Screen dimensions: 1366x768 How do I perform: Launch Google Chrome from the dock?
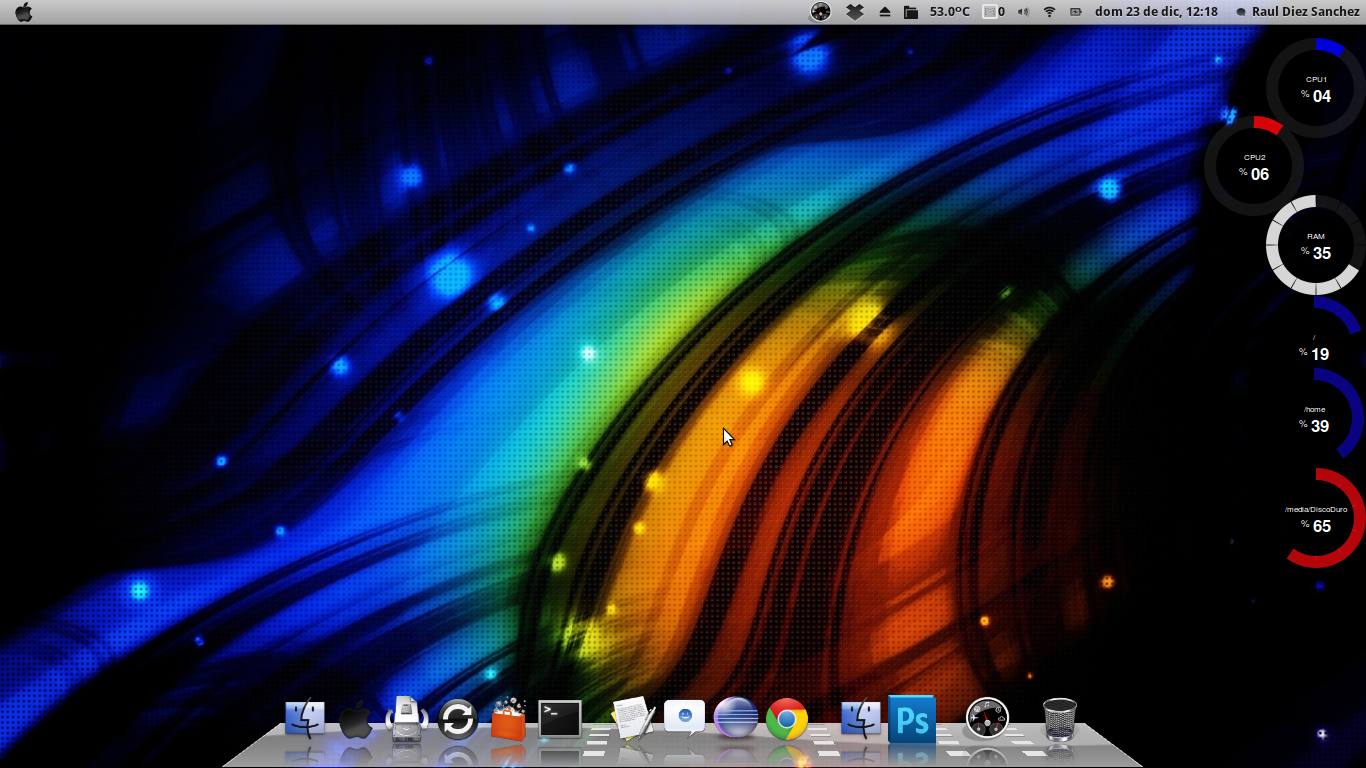(x=786, y=718)
